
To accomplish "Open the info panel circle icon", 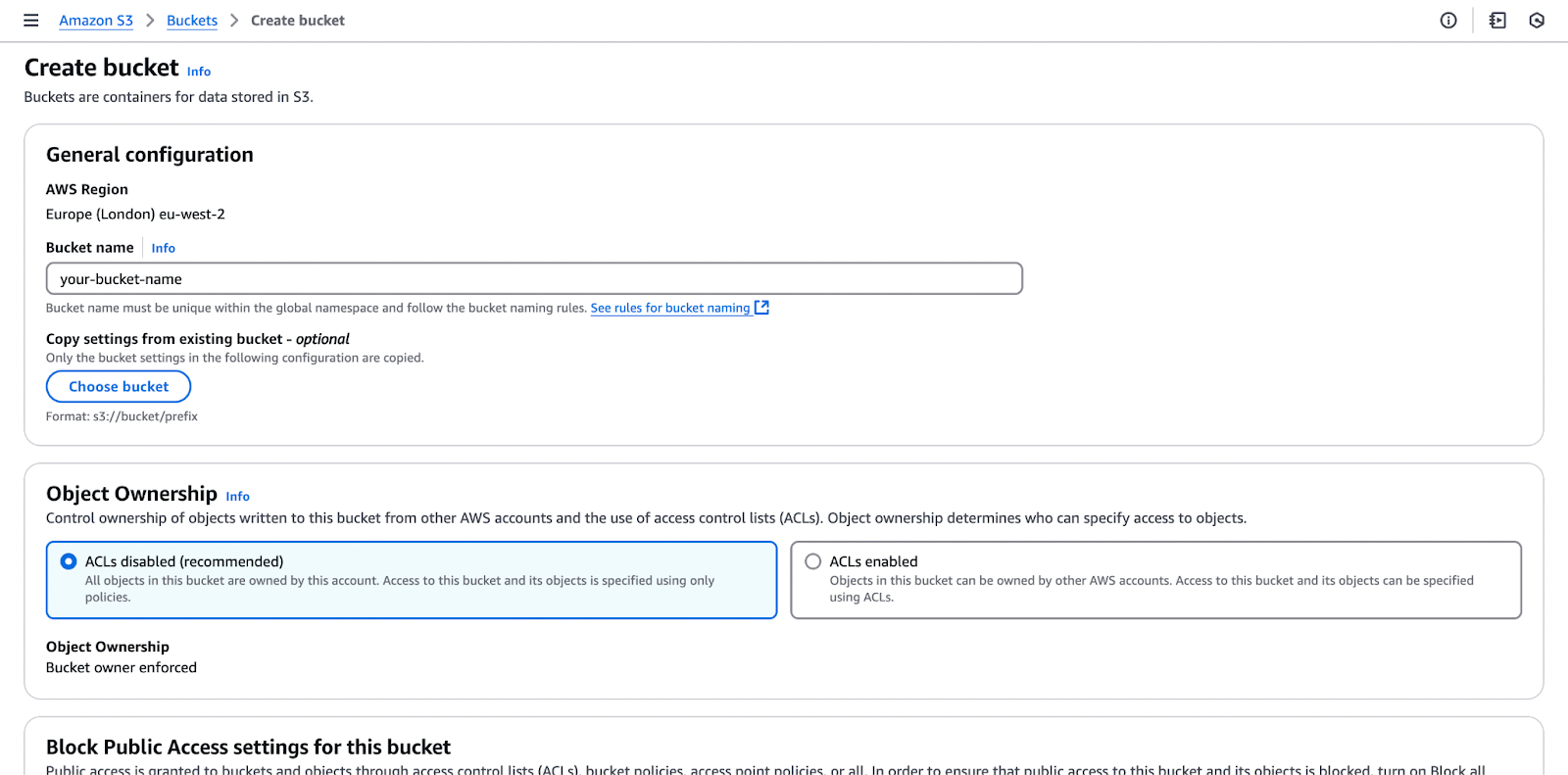I will tap(1448, 21).
